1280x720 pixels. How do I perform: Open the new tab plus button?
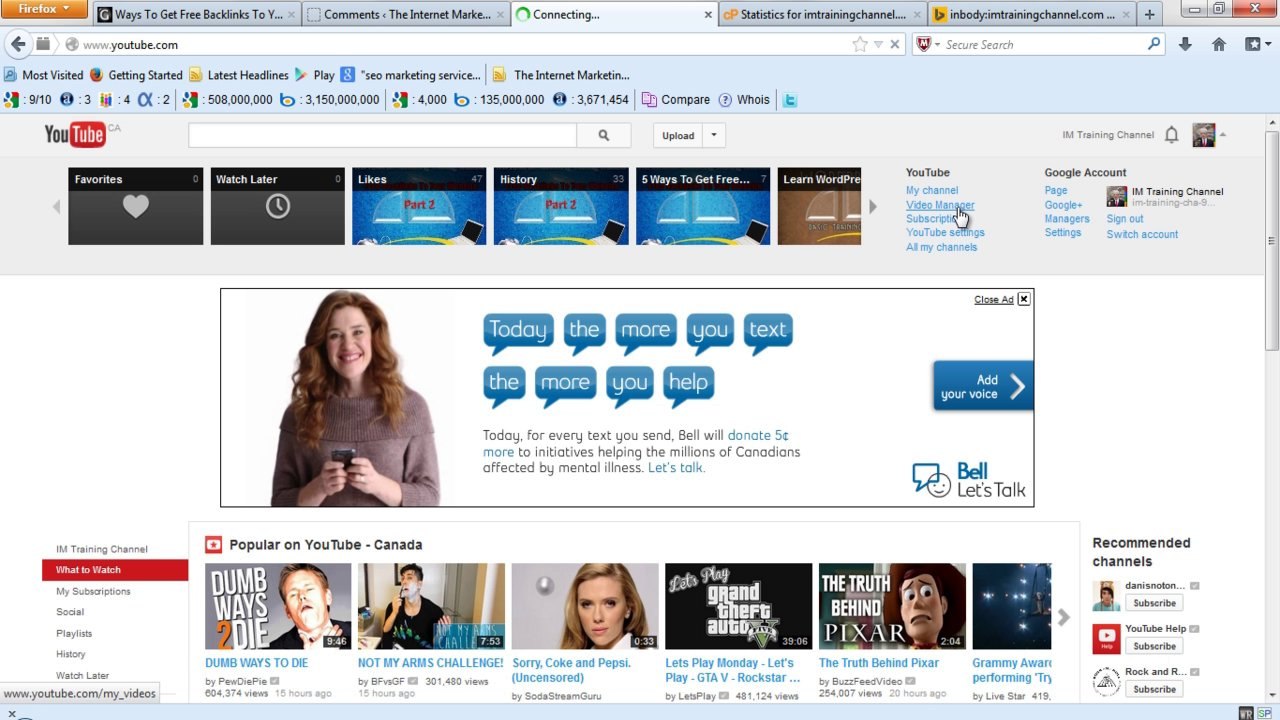[1149, 14]
